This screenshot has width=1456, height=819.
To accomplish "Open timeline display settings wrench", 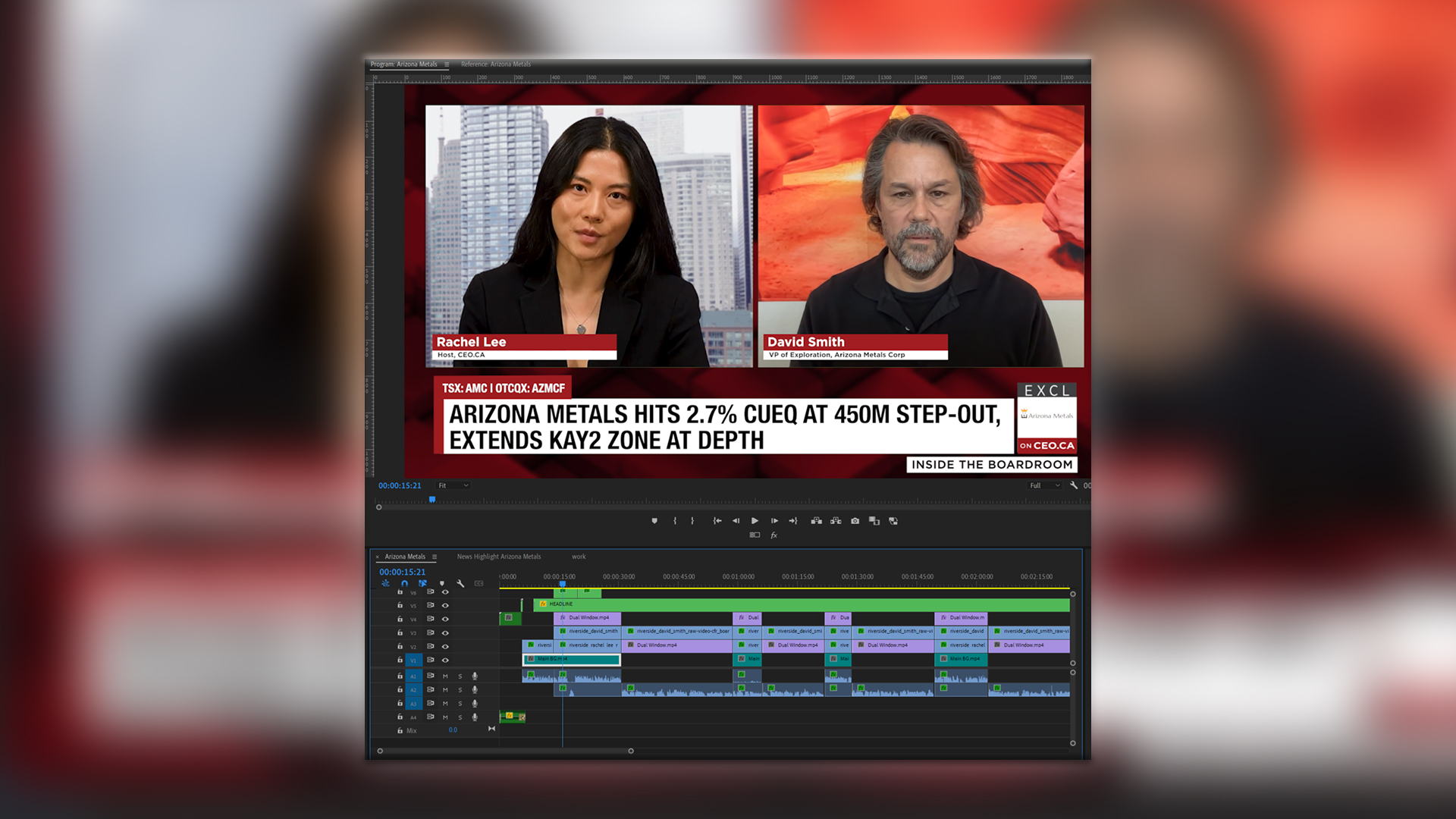I will pyautogui.click(x=460, y=584).
